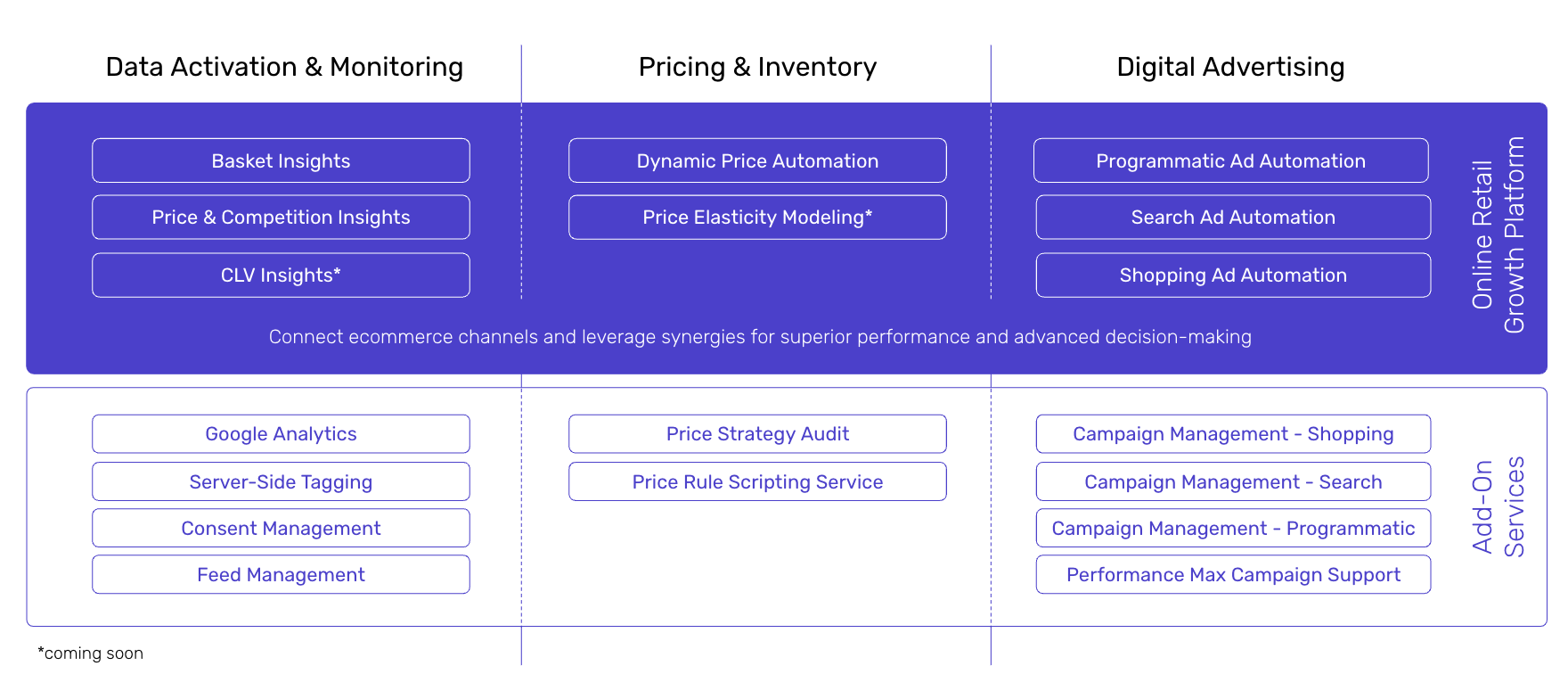Click Server-Side Tagging service
The image size is (1568, 674).
click(281, 481)
